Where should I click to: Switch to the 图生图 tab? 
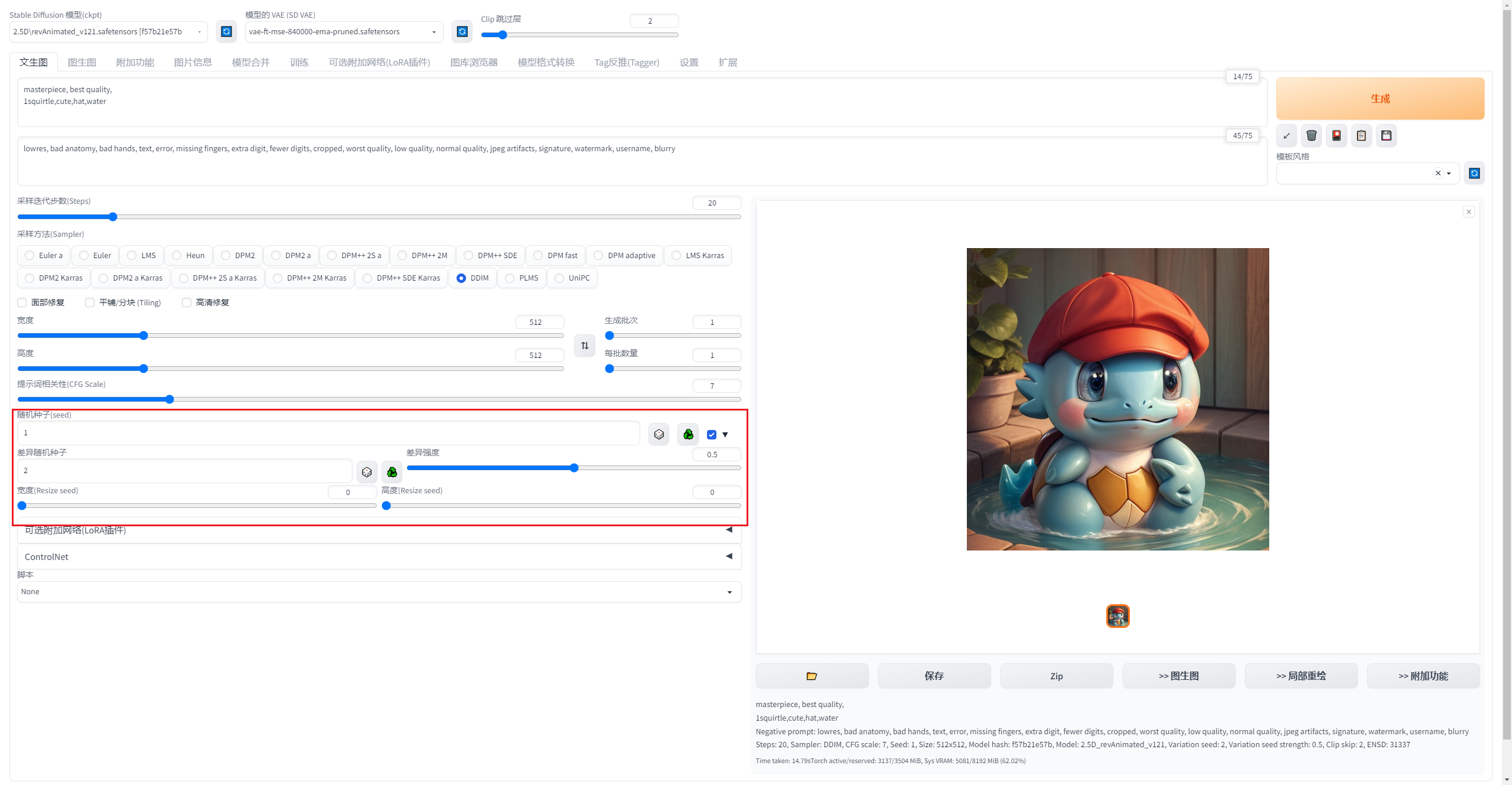tap(82, 63)
